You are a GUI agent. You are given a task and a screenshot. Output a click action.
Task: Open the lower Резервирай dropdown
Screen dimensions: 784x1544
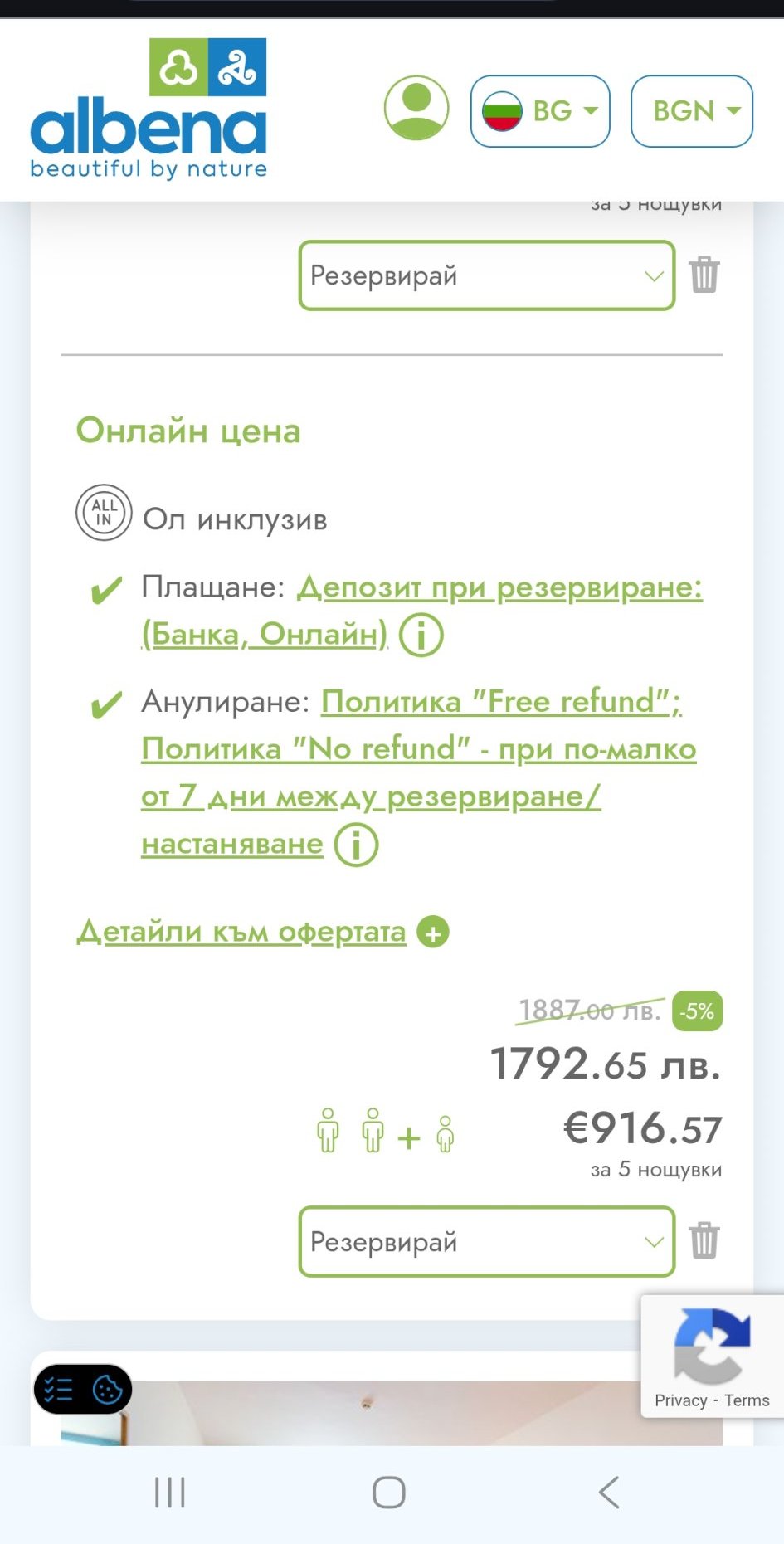click(487, 1242)
